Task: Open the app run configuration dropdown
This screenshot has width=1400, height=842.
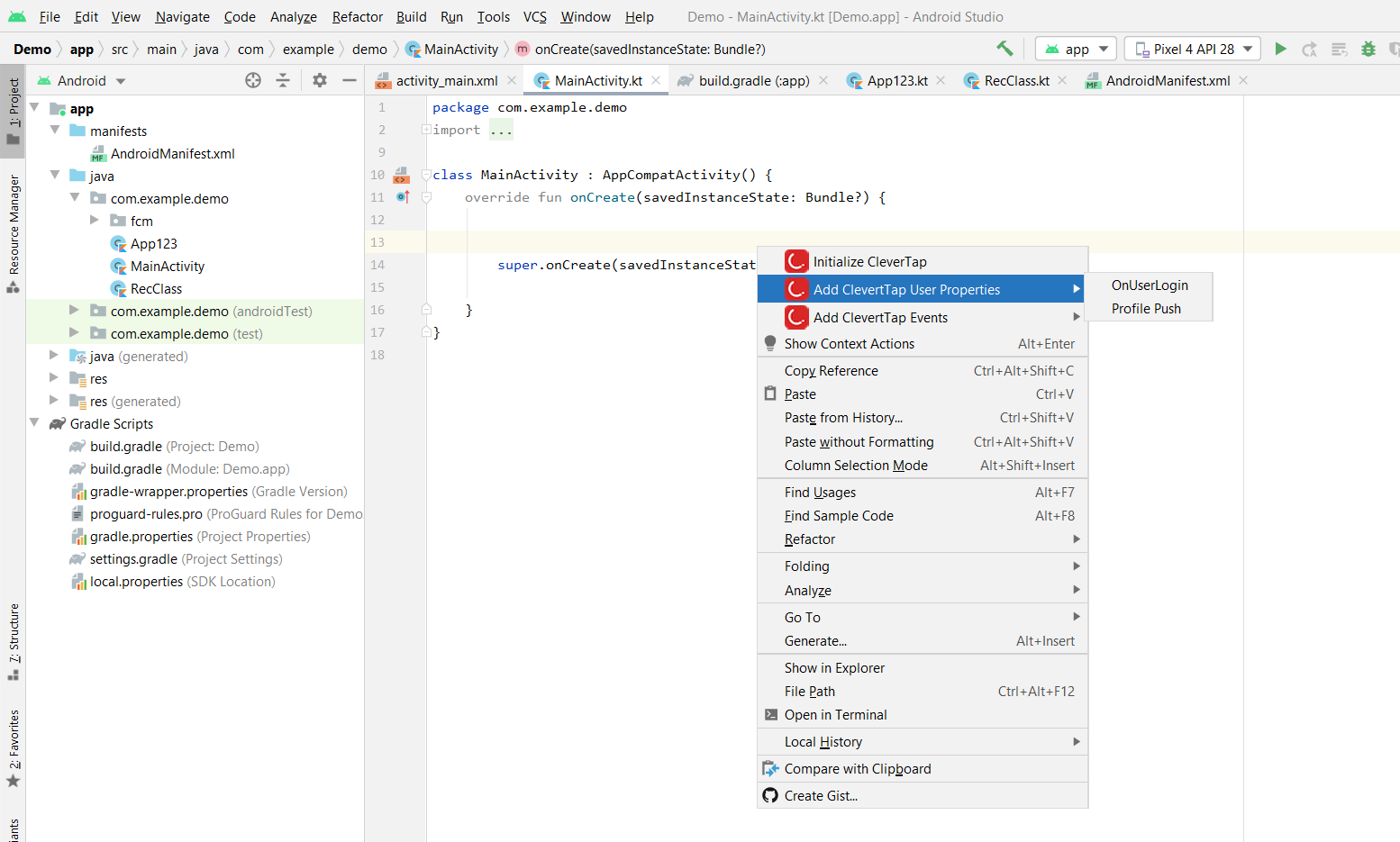Action: (x=1076, y=49)
